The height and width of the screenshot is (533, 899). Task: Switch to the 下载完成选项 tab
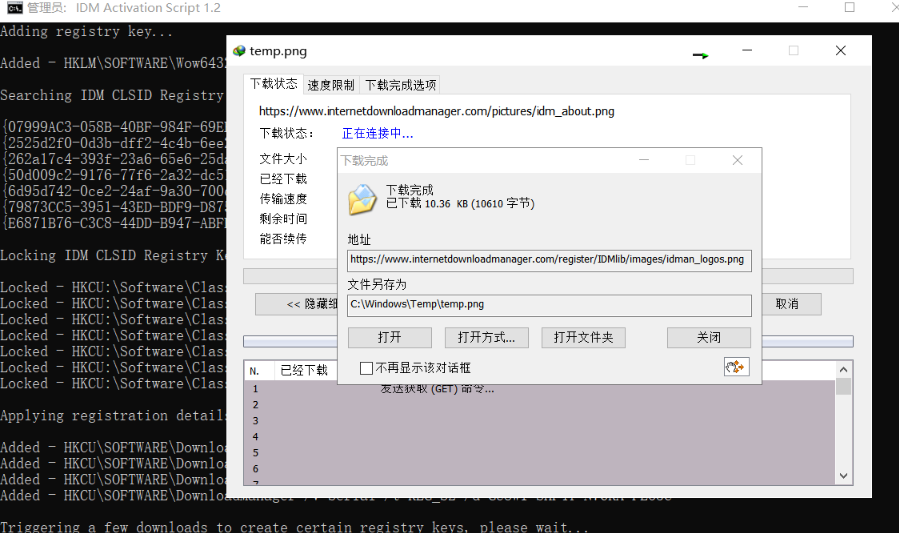click(401, 85)
